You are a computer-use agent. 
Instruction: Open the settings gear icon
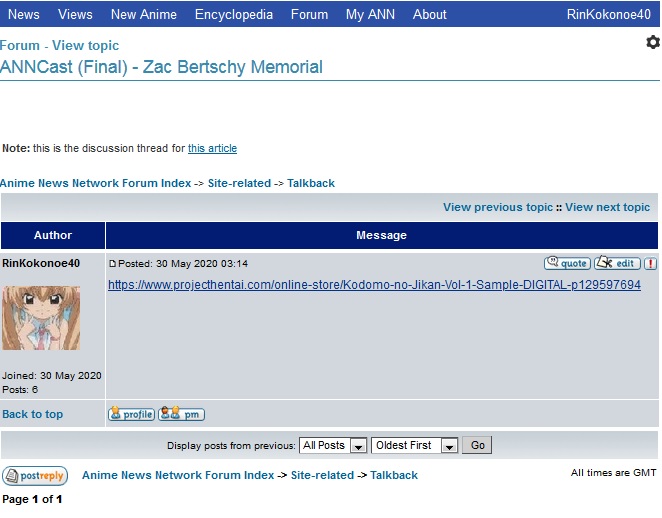point(653,42)
